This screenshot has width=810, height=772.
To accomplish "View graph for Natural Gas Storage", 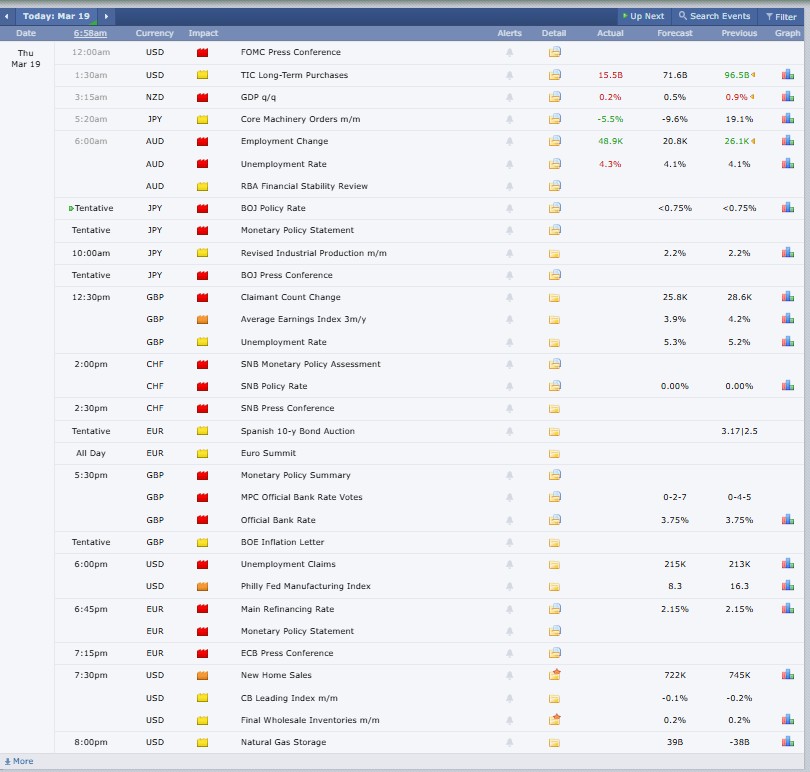I will click(x=787, y=742).
